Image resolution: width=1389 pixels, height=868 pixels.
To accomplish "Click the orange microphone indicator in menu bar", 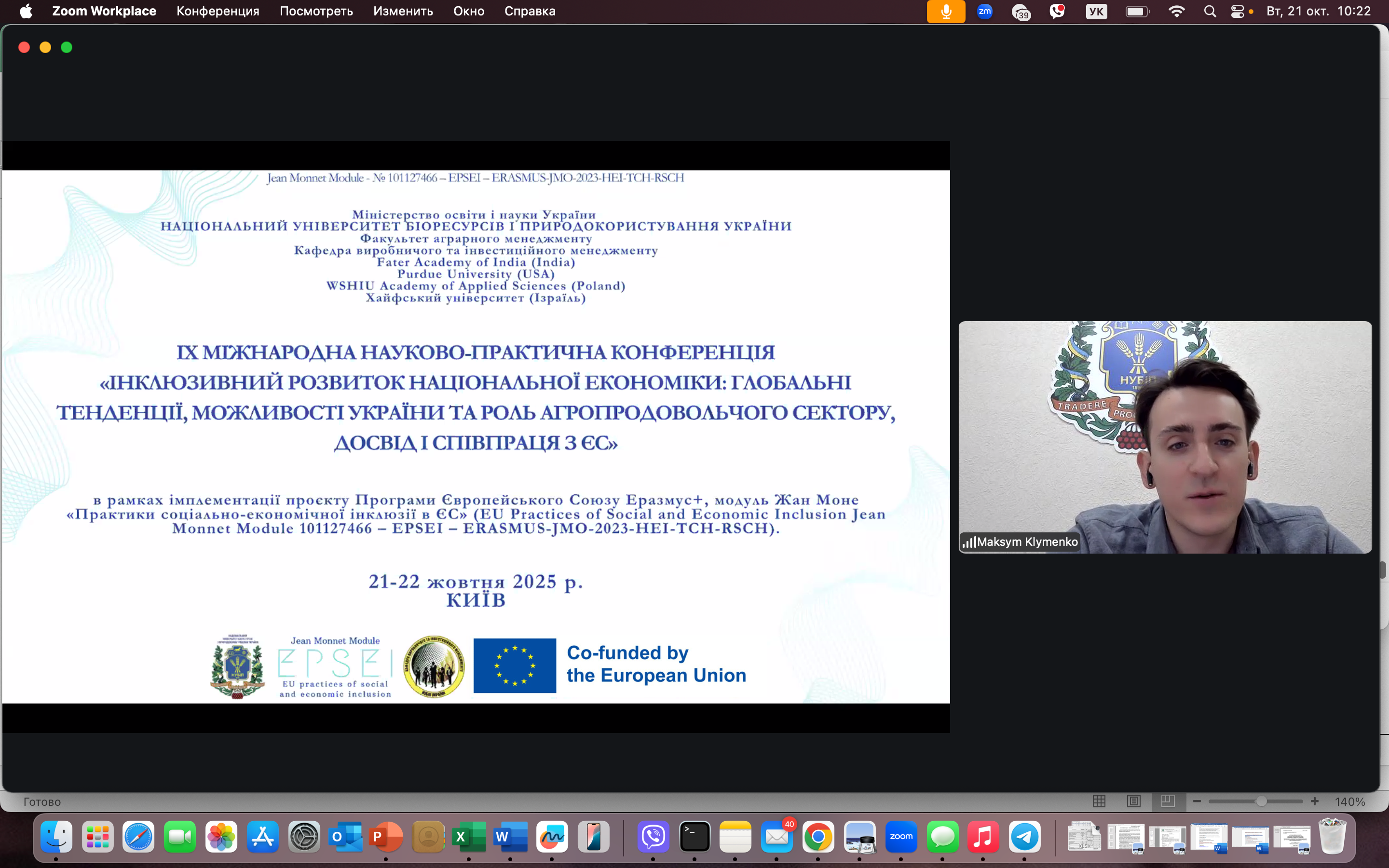I will (945, 12).
